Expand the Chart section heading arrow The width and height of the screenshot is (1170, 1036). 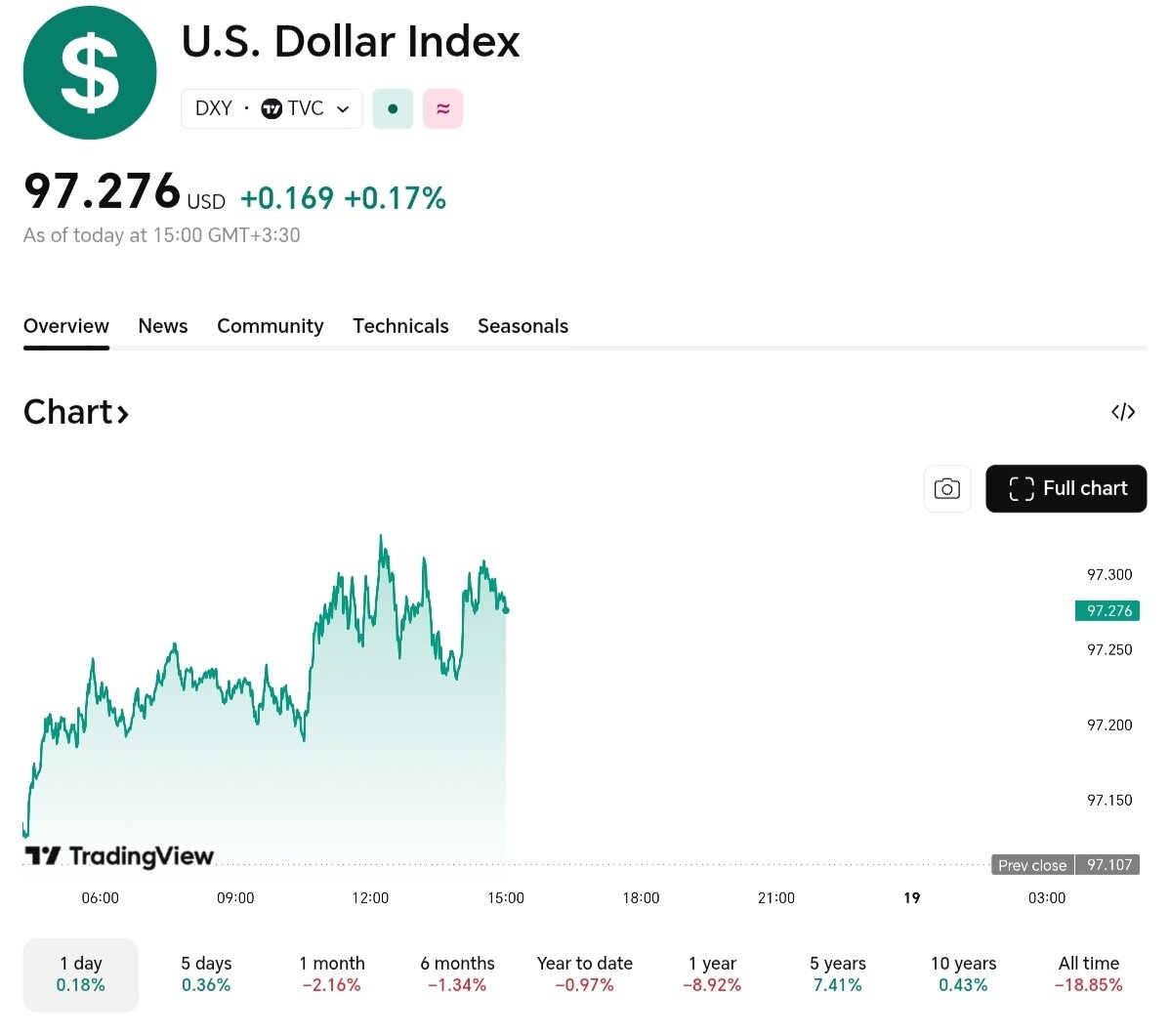123,414
